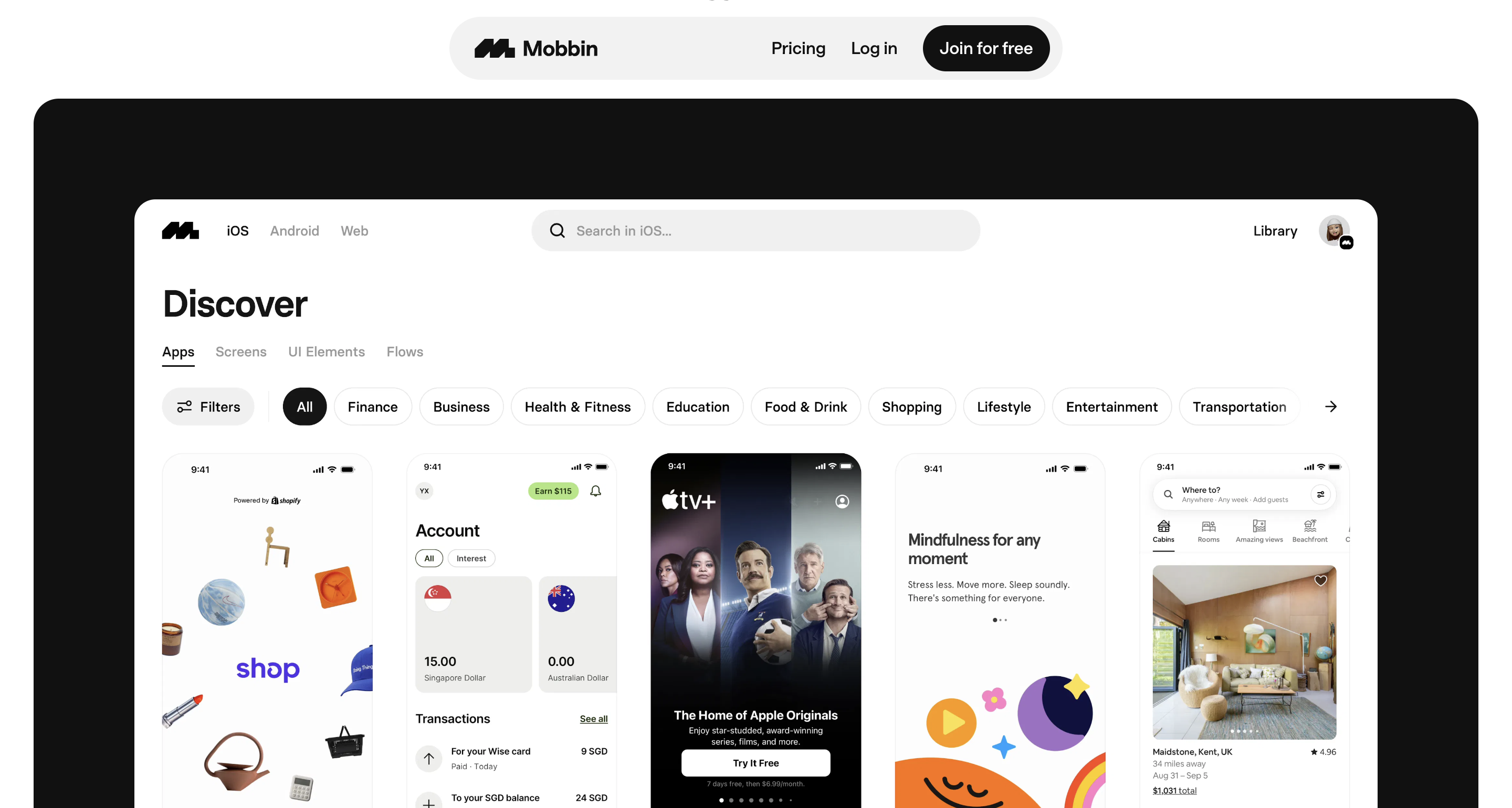Image resolution: width=1512 pixels, height=808 pixels.
Task: Click the Join for free button
Action: (985, 48)
